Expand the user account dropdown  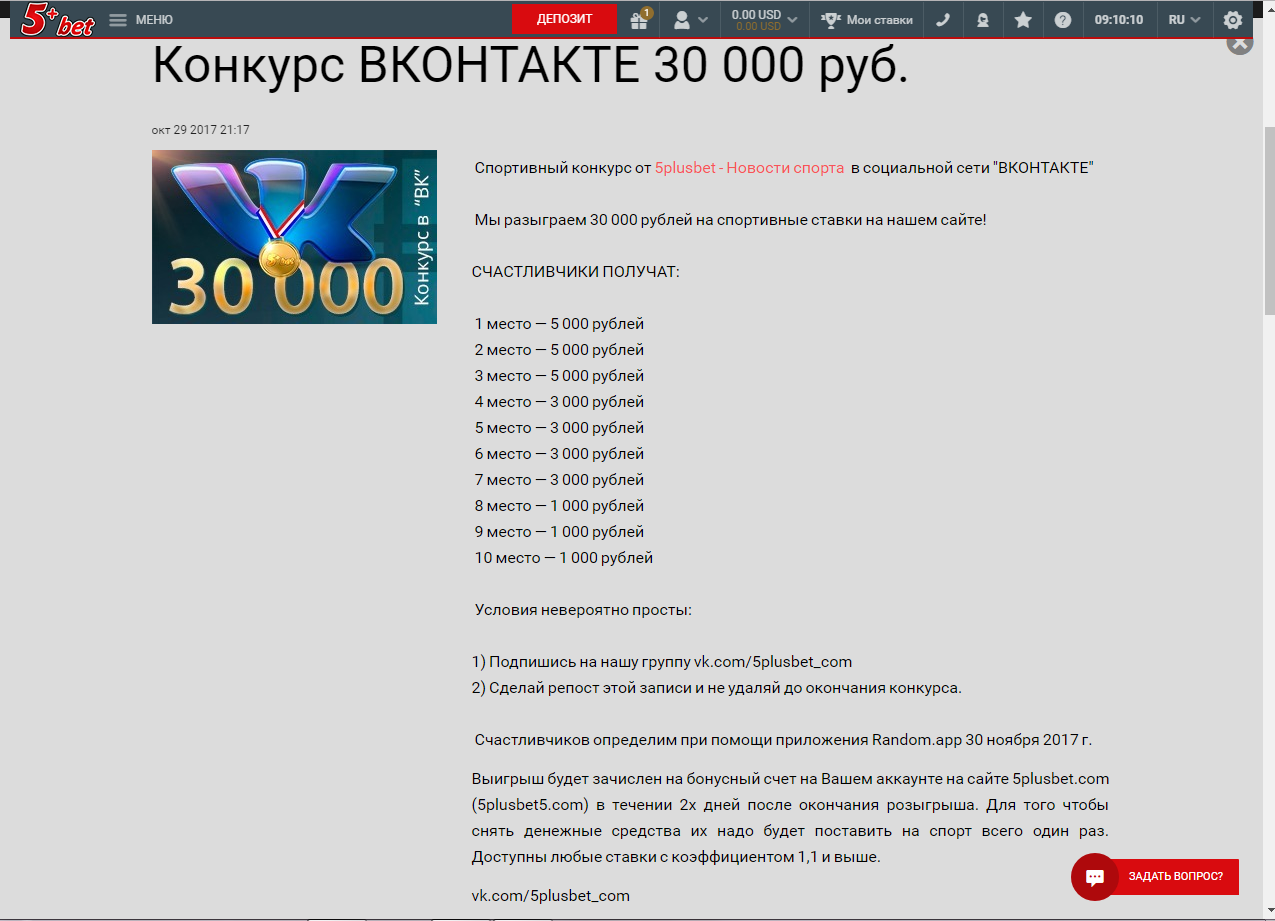[x=692, y=19]
